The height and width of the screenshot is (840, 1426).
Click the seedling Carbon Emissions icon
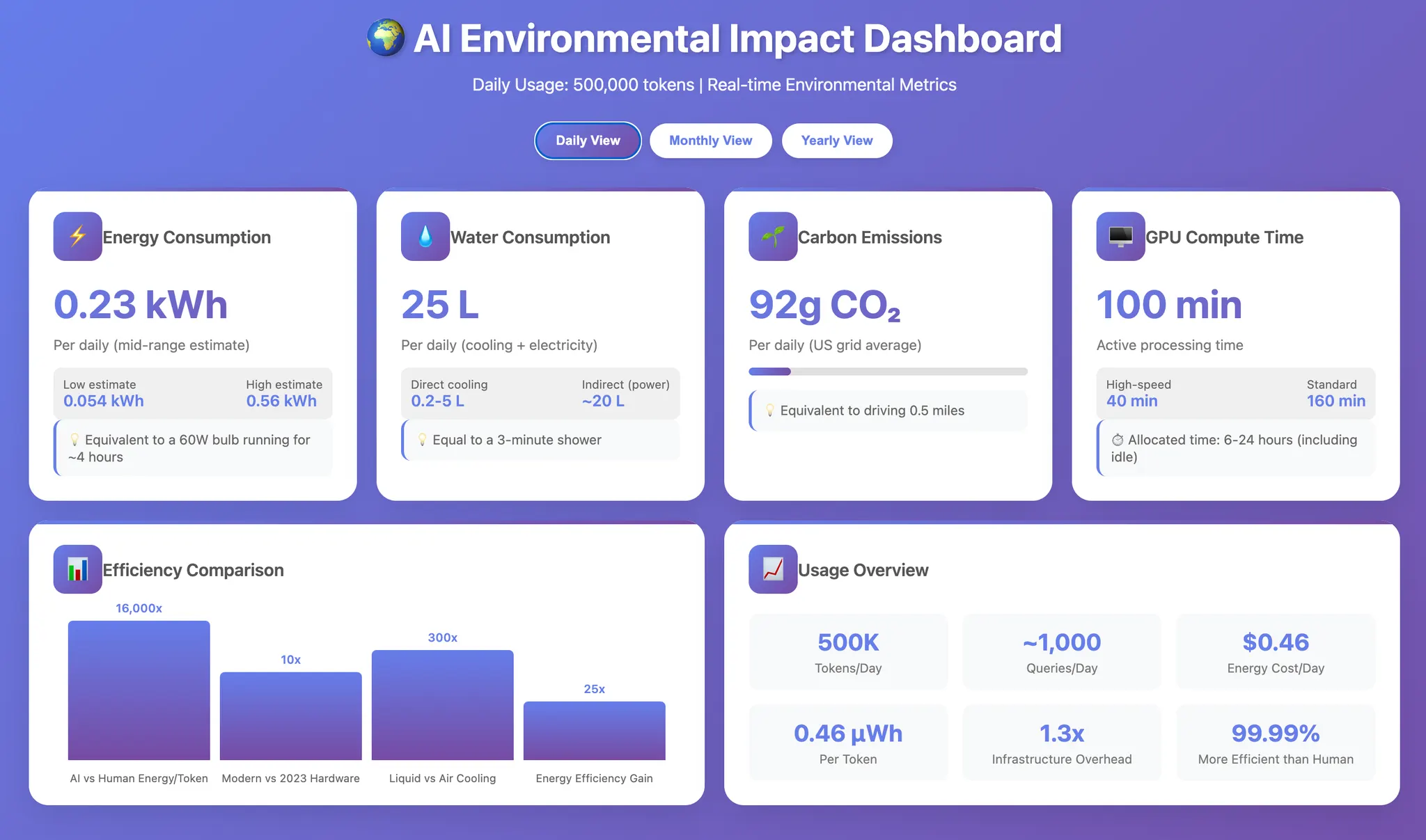(773, 237)
